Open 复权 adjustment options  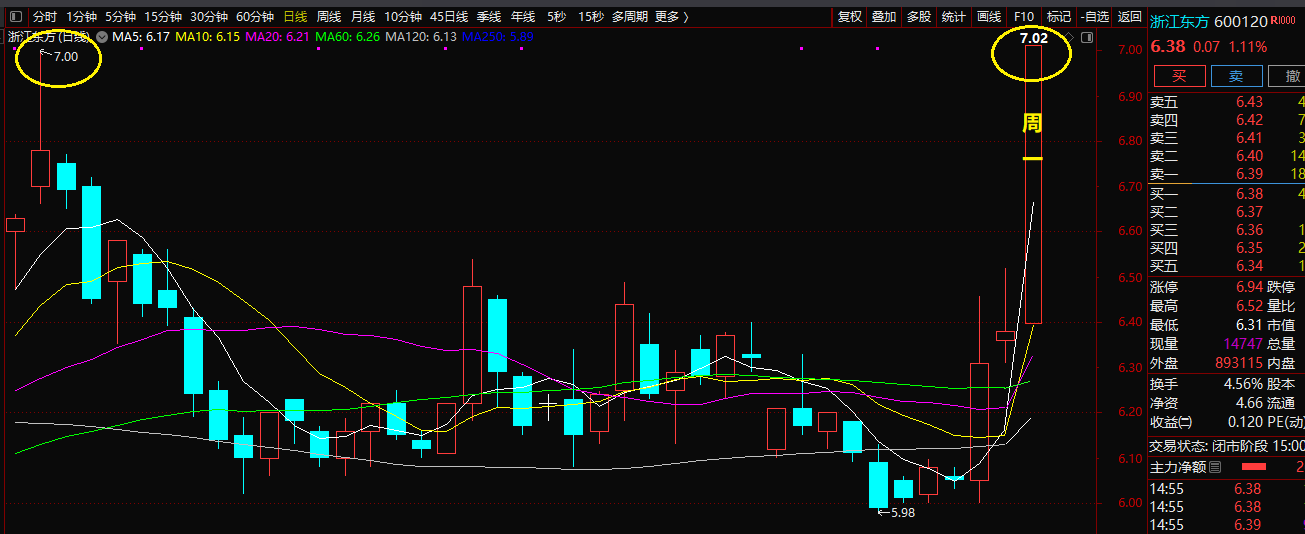pos(850,17)
